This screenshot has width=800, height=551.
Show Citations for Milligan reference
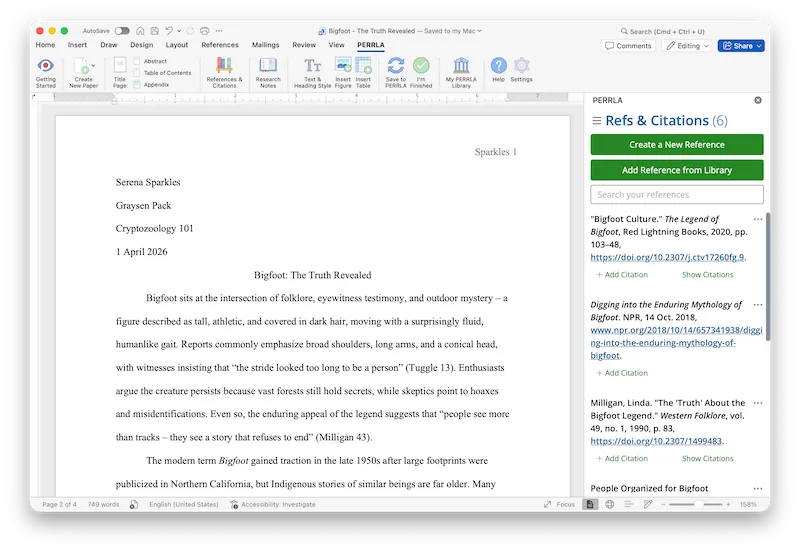click(707, 458)
